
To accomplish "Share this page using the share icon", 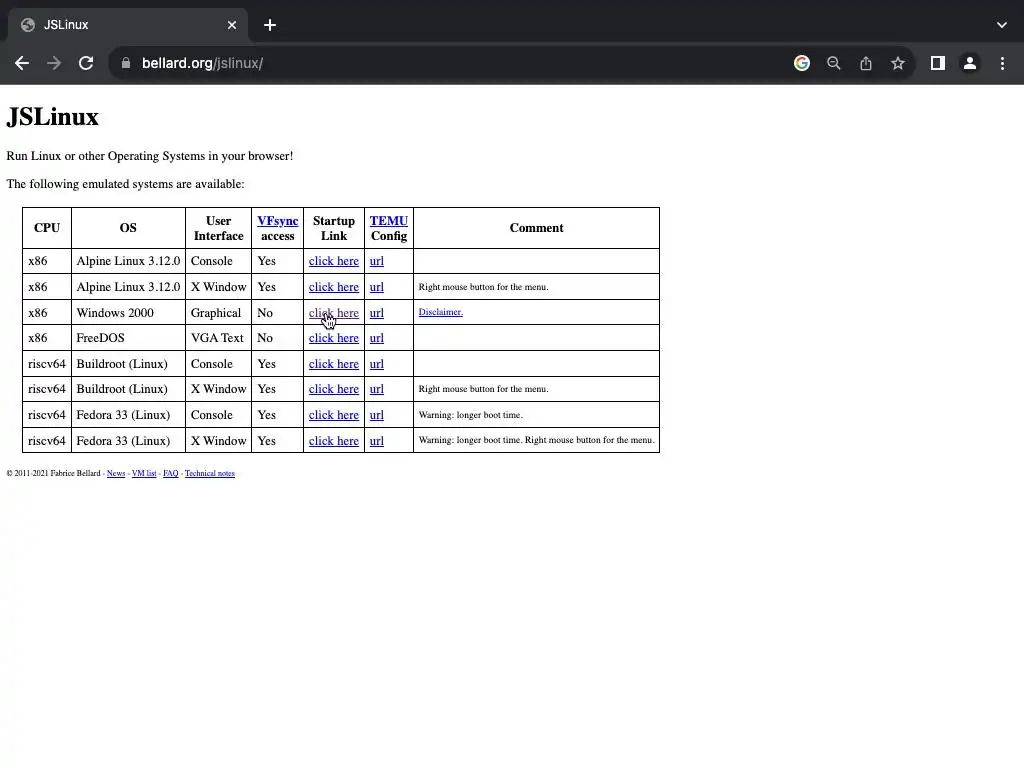I will coord(866,63).
